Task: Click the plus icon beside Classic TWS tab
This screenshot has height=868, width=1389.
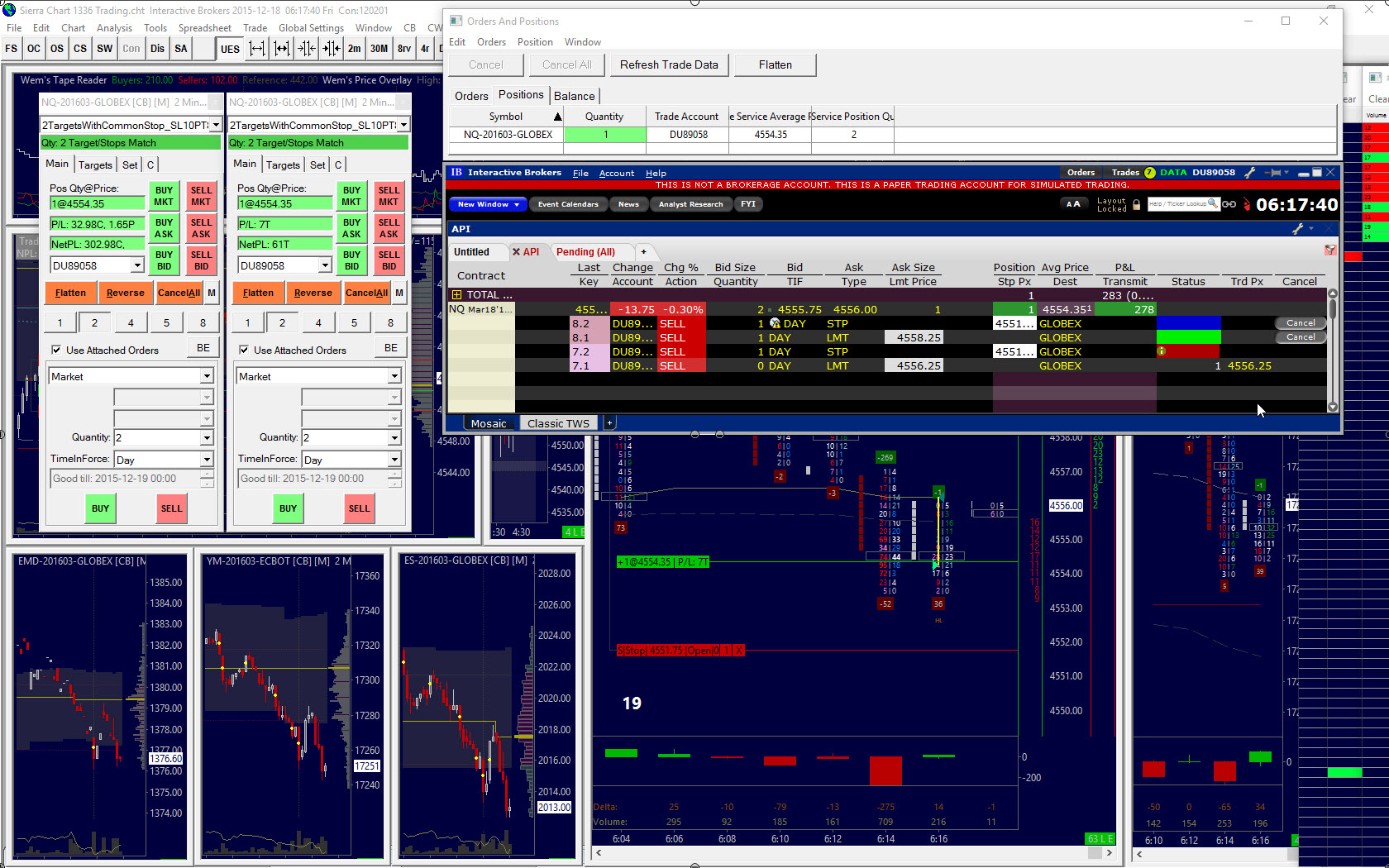Action: click(609, 423)
